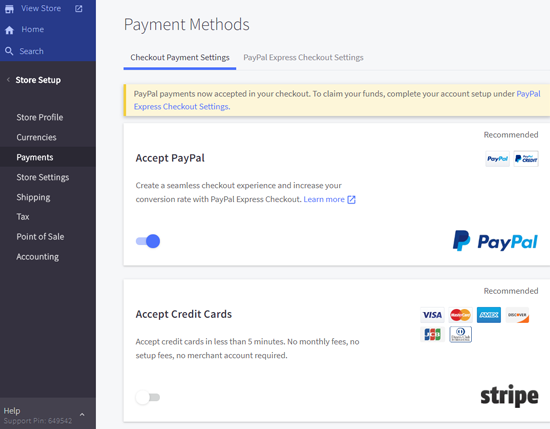Click the Stripe logo
The image size is (550, 429).
[x=509, y=396]
